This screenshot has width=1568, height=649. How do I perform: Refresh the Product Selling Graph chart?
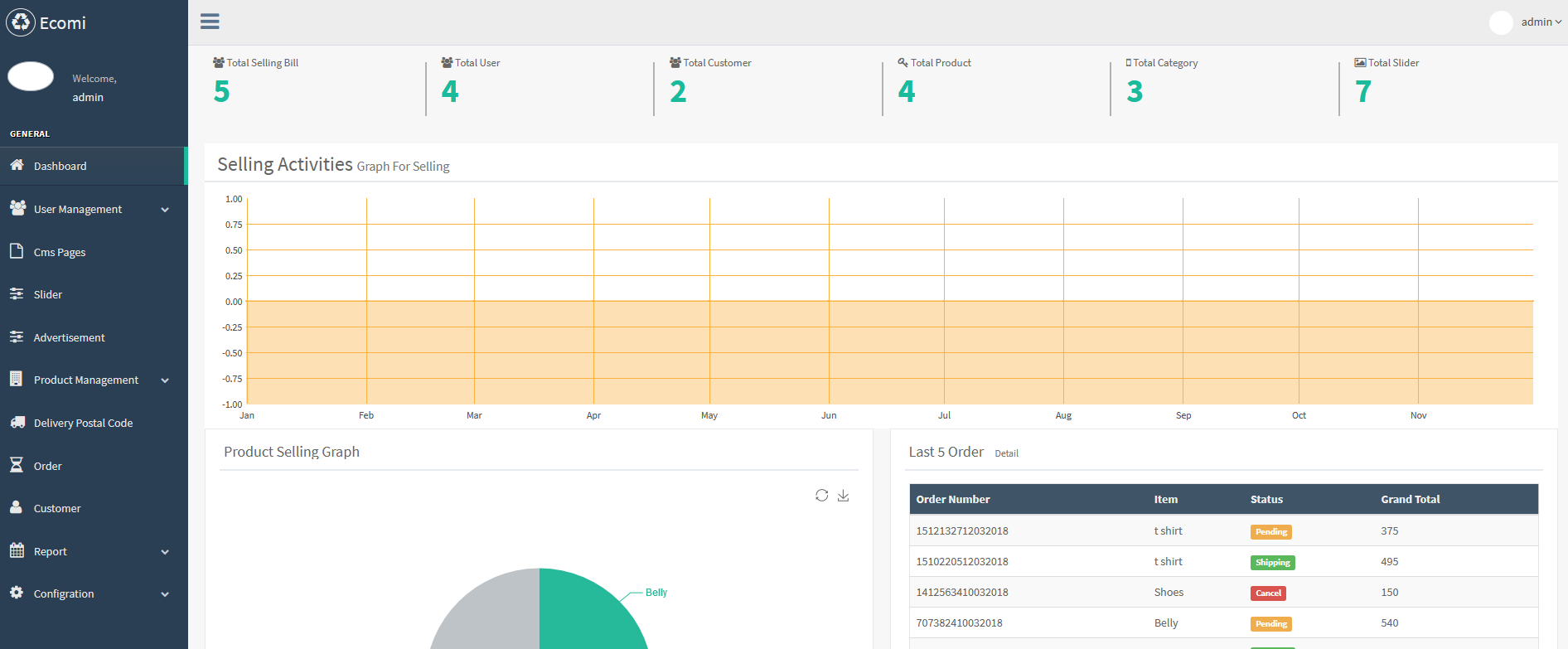click(821, 495)
